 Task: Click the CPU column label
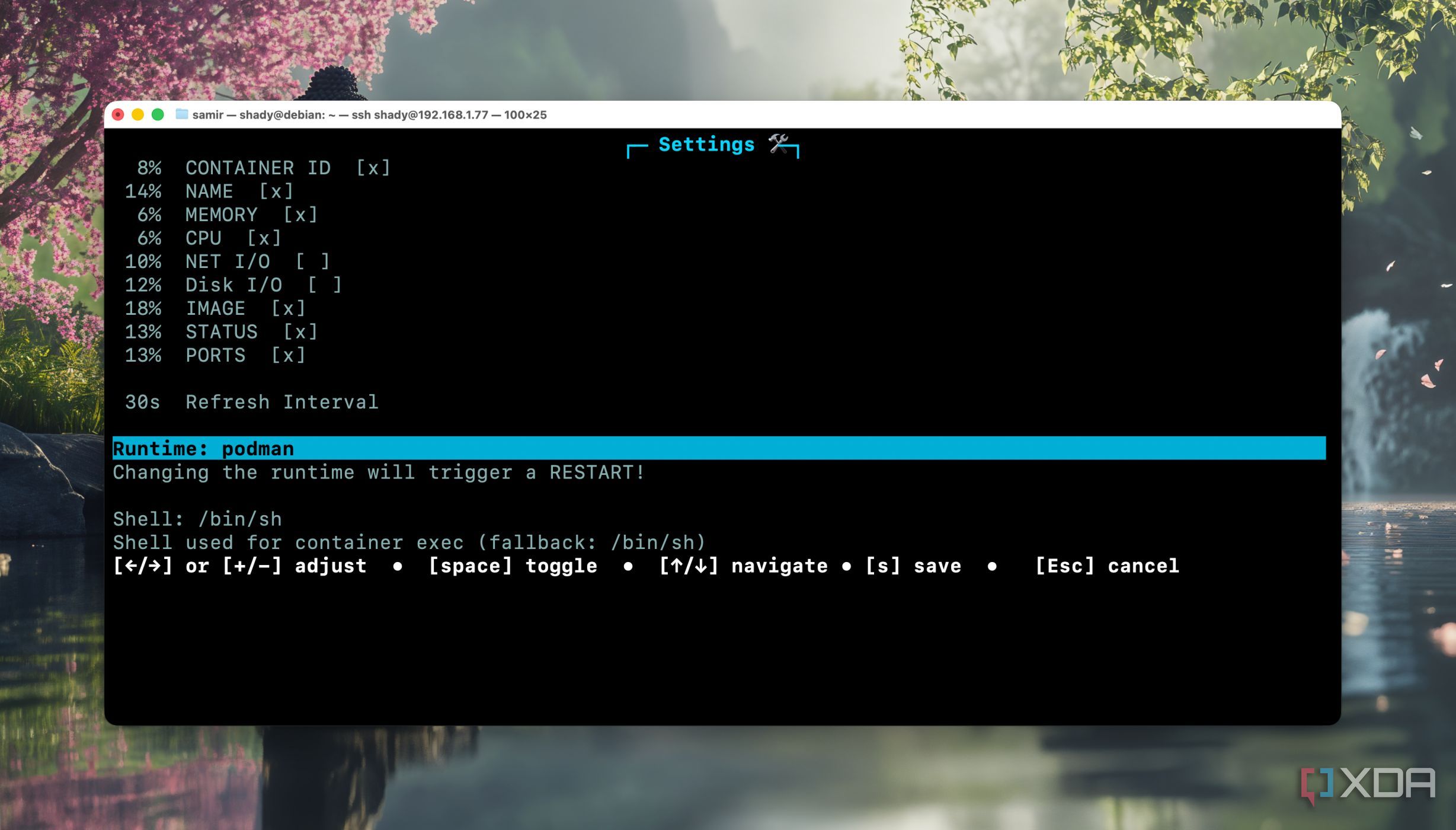tap(203, 238)
